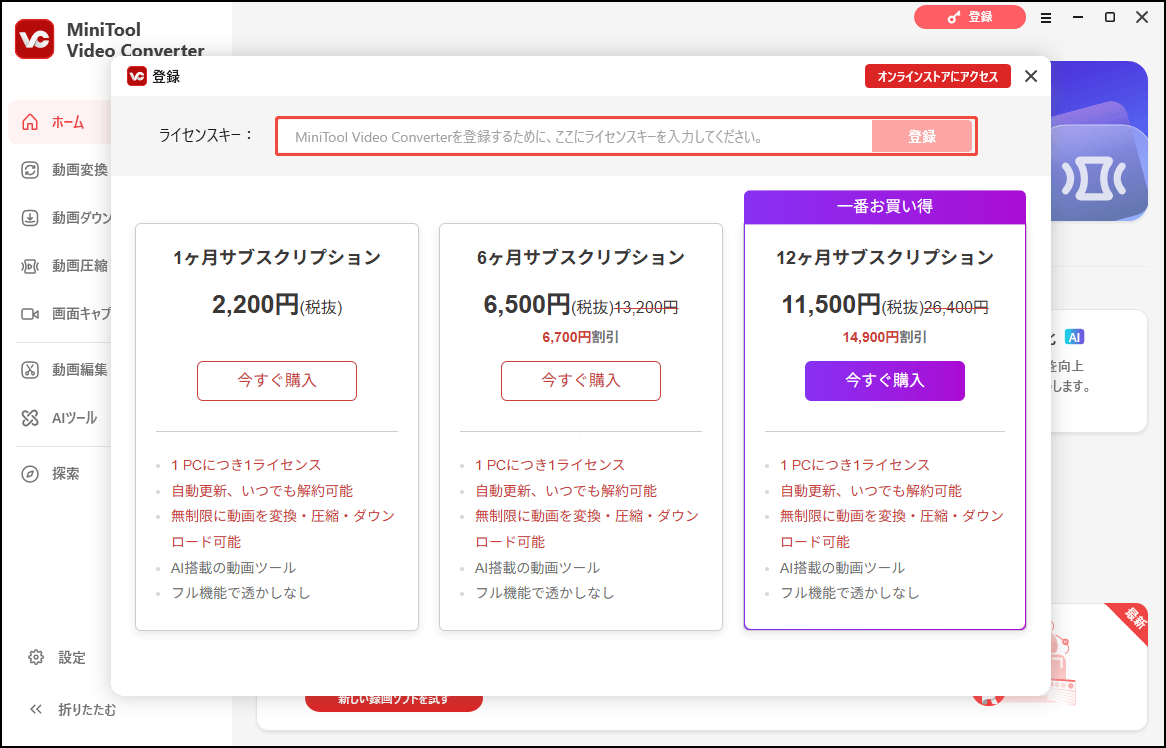Buy the 6ヶ月 subscription now
The height and width of the screenshot is (748, 1166).
(581, 381)
